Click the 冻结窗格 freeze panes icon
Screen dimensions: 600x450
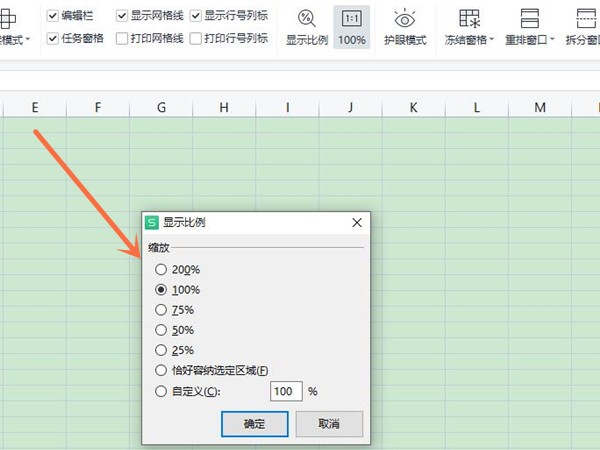pos(469,18)
